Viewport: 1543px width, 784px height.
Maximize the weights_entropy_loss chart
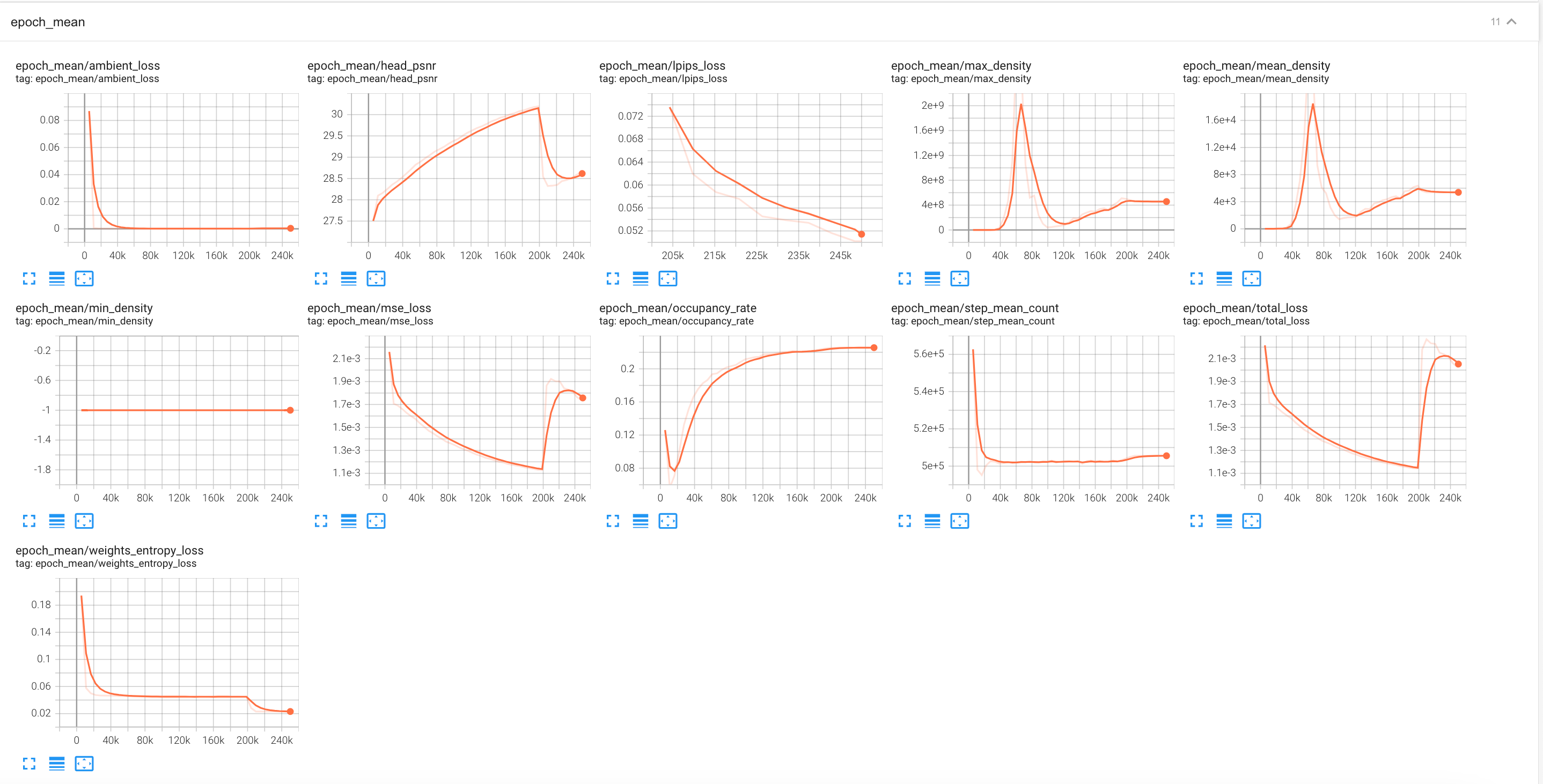[x=29, y=764]
